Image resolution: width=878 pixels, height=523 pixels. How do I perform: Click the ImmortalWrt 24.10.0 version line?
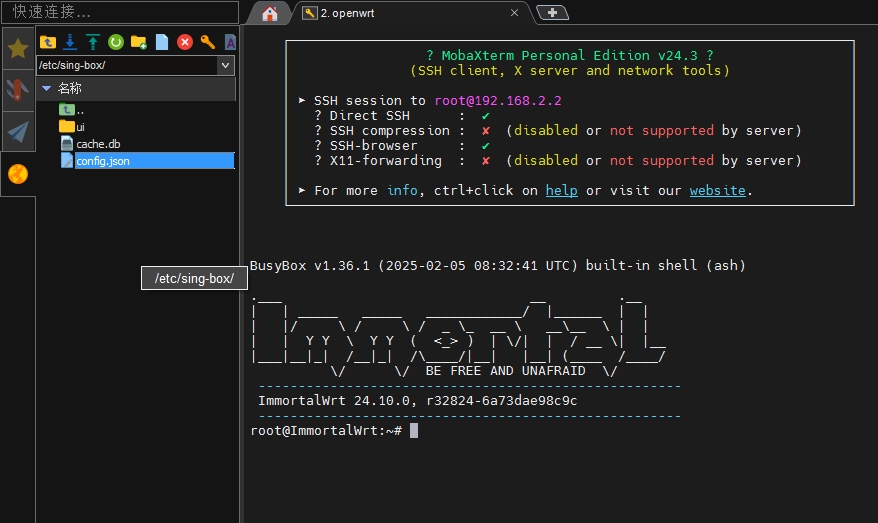[x=417, y=401]
